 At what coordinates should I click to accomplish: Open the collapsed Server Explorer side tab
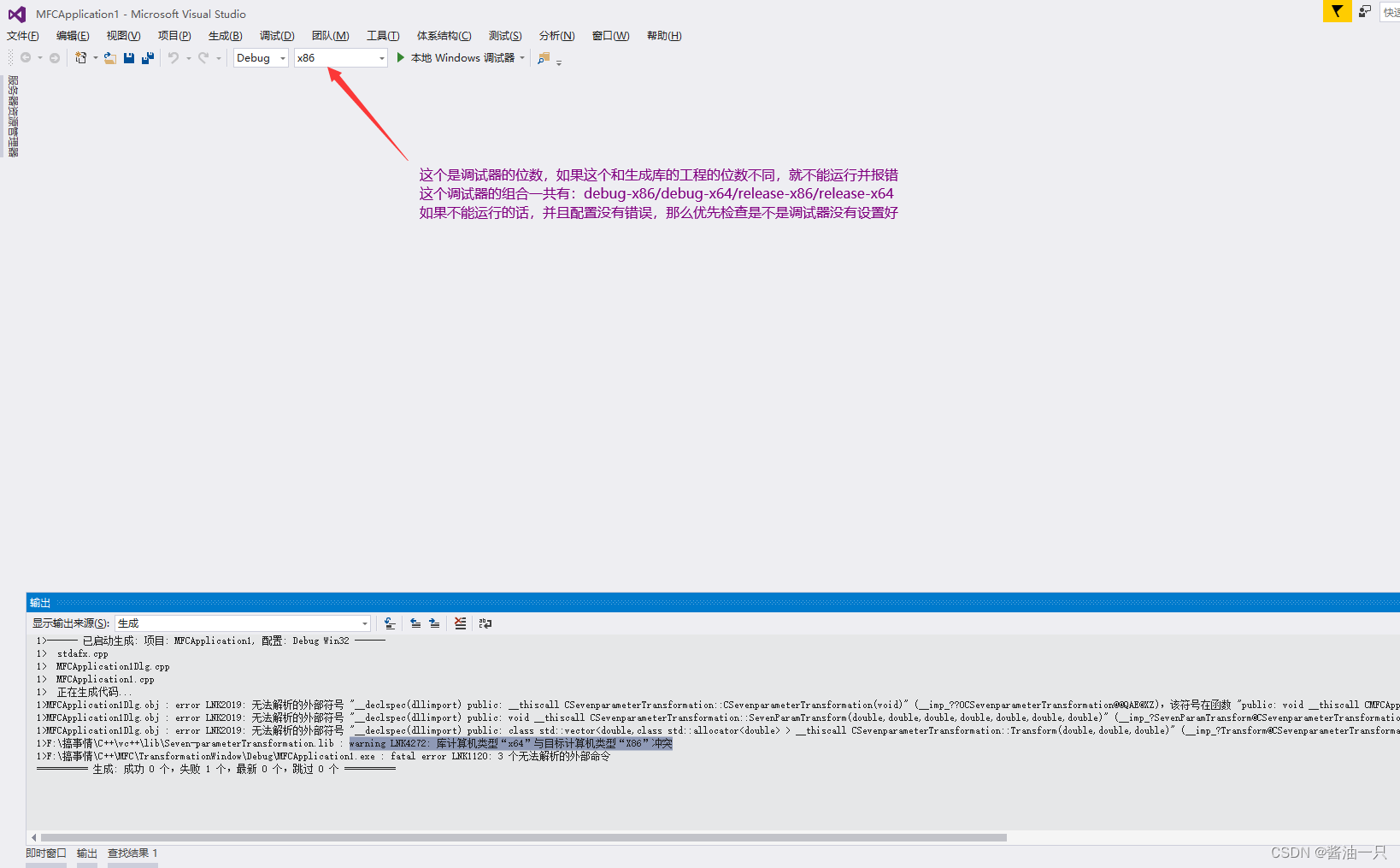[x=13, y=116]
